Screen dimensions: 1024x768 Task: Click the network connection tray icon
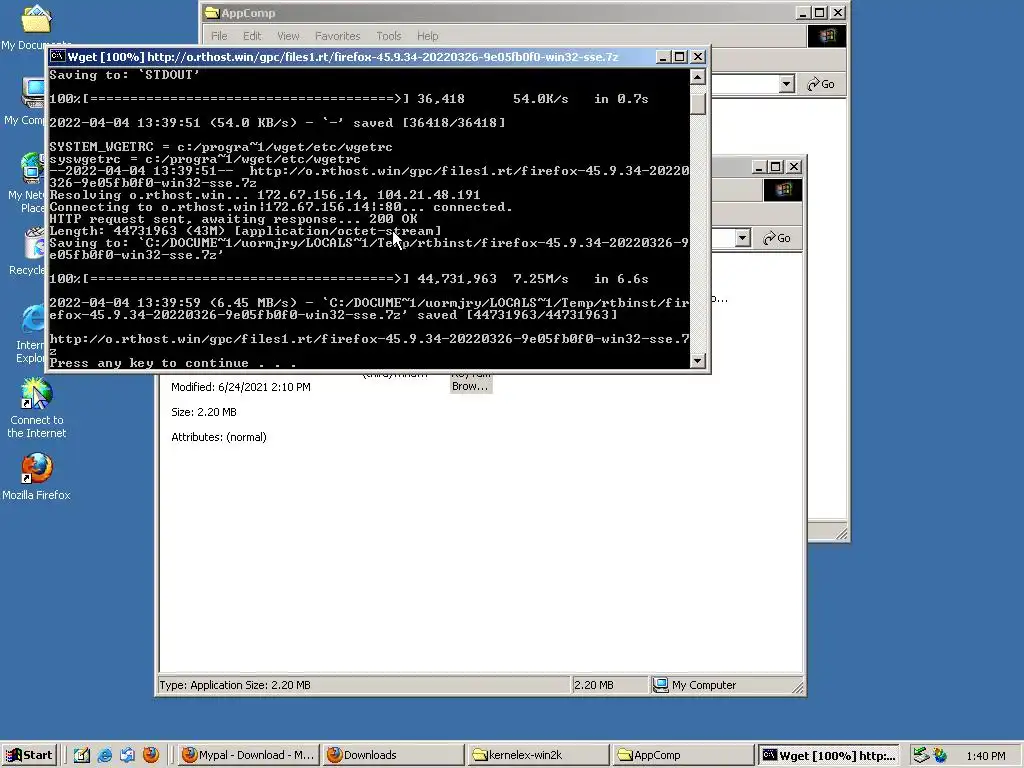coord(940,755)
